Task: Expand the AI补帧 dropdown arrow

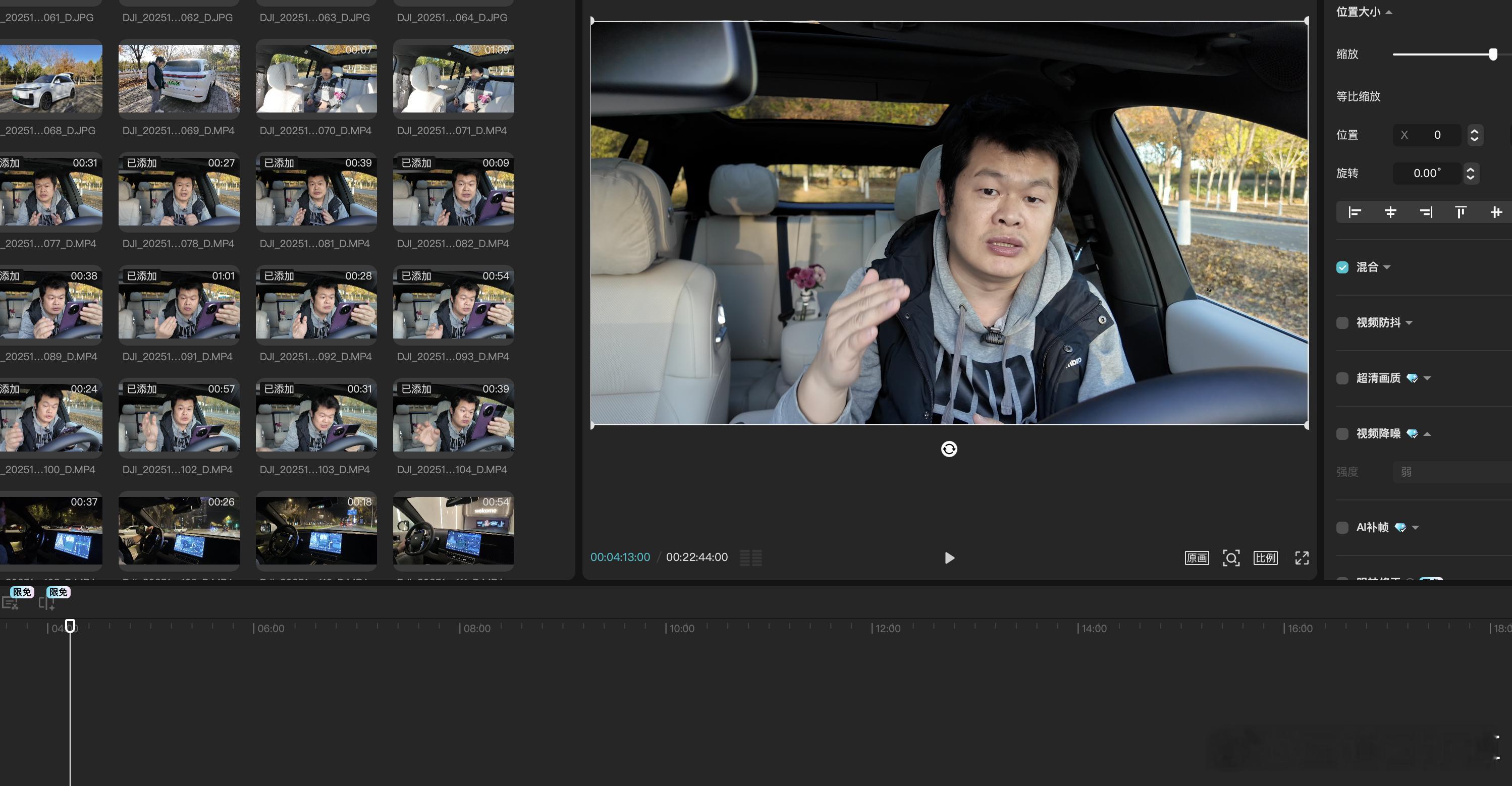Action: [1415, 527]
